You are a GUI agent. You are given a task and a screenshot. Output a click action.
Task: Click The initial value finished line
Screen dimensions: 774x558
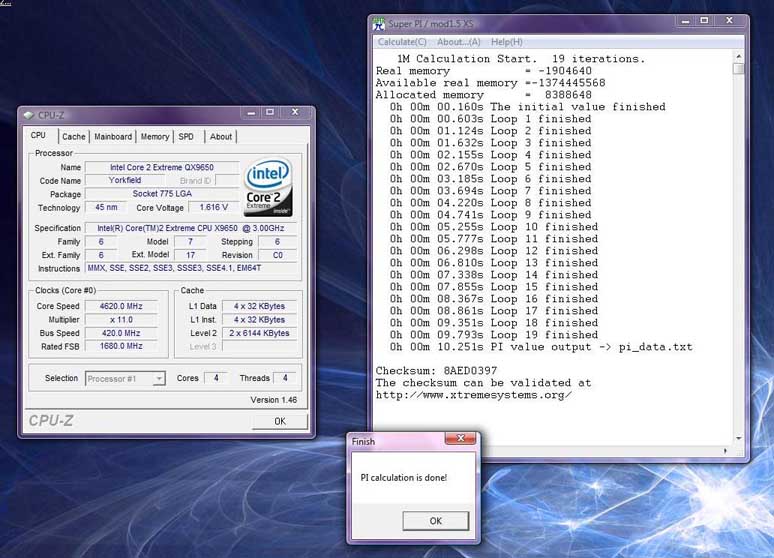tap(528, 107)
